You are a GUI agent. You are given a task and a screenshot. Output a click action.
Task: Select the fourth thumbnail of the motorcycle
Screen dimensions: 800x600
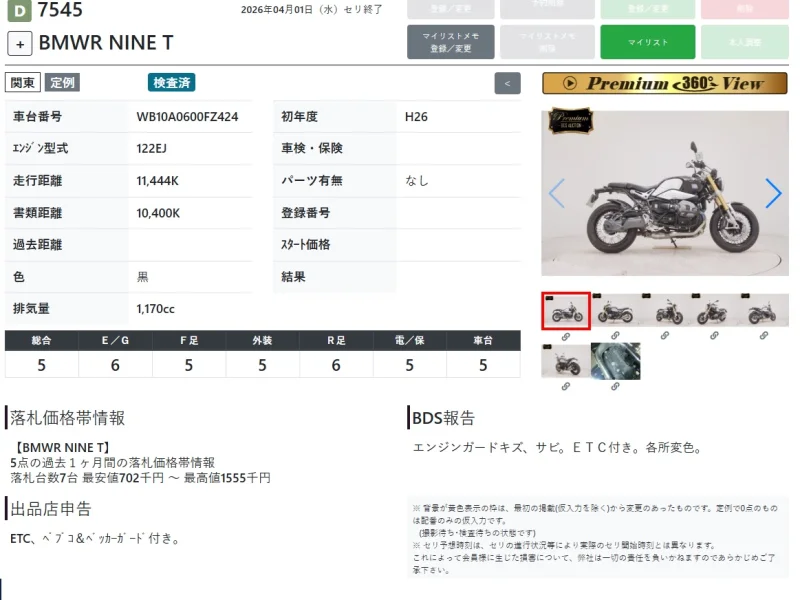[x=714, y=310]
